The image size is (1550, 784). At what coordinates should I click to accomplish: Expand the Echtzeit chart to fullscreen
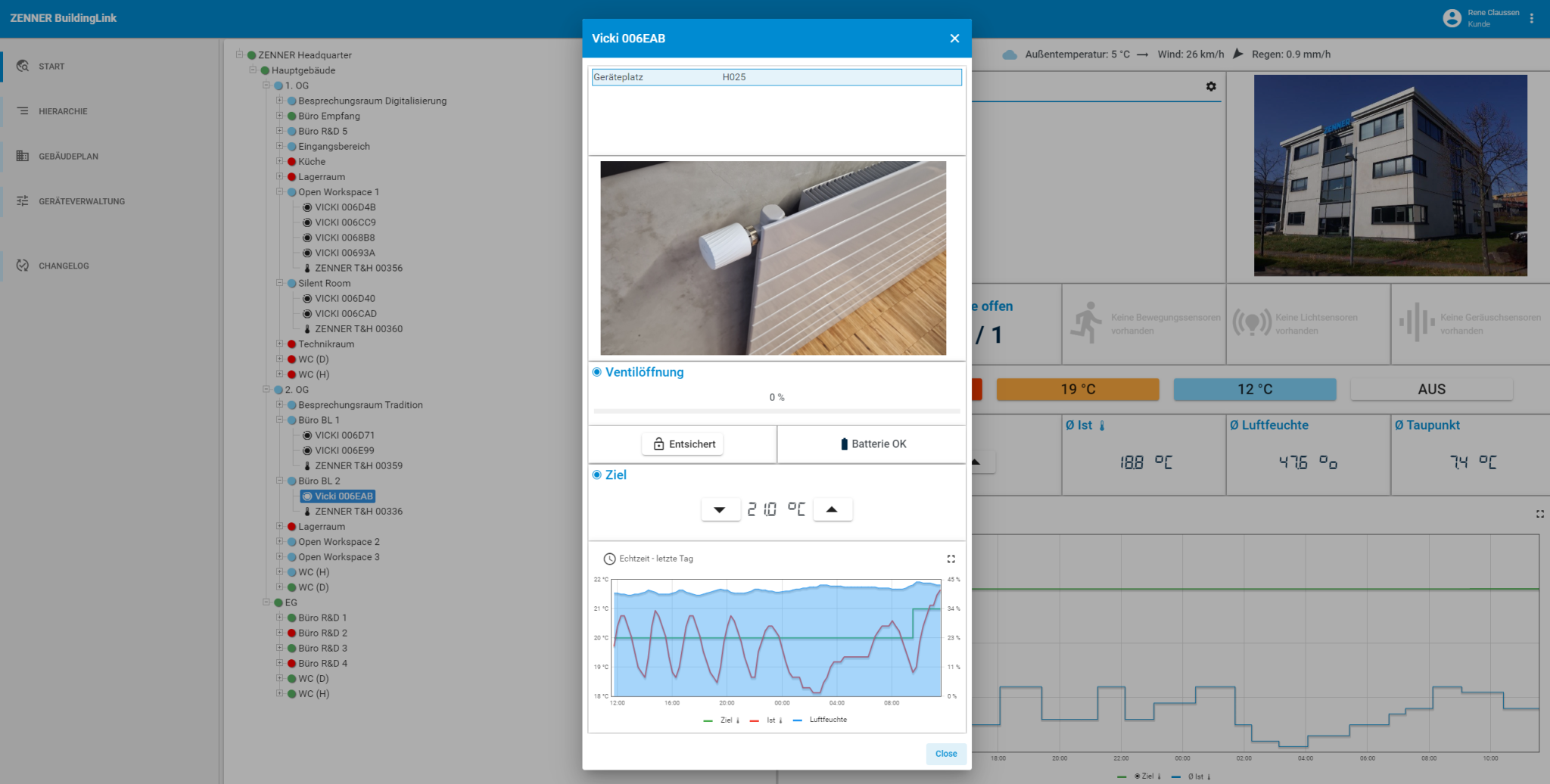pyautogui.click(x=951, y=558)
